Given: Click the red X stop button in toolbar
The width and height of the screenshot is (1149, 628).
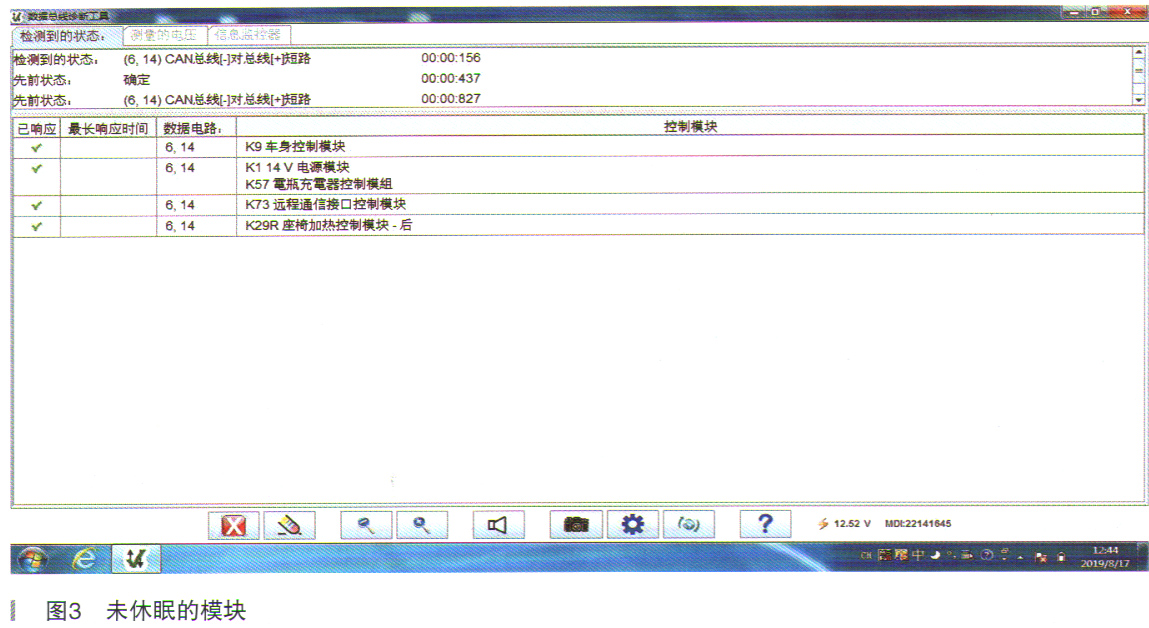Looking at the screenshot, I should coord(234,525).
